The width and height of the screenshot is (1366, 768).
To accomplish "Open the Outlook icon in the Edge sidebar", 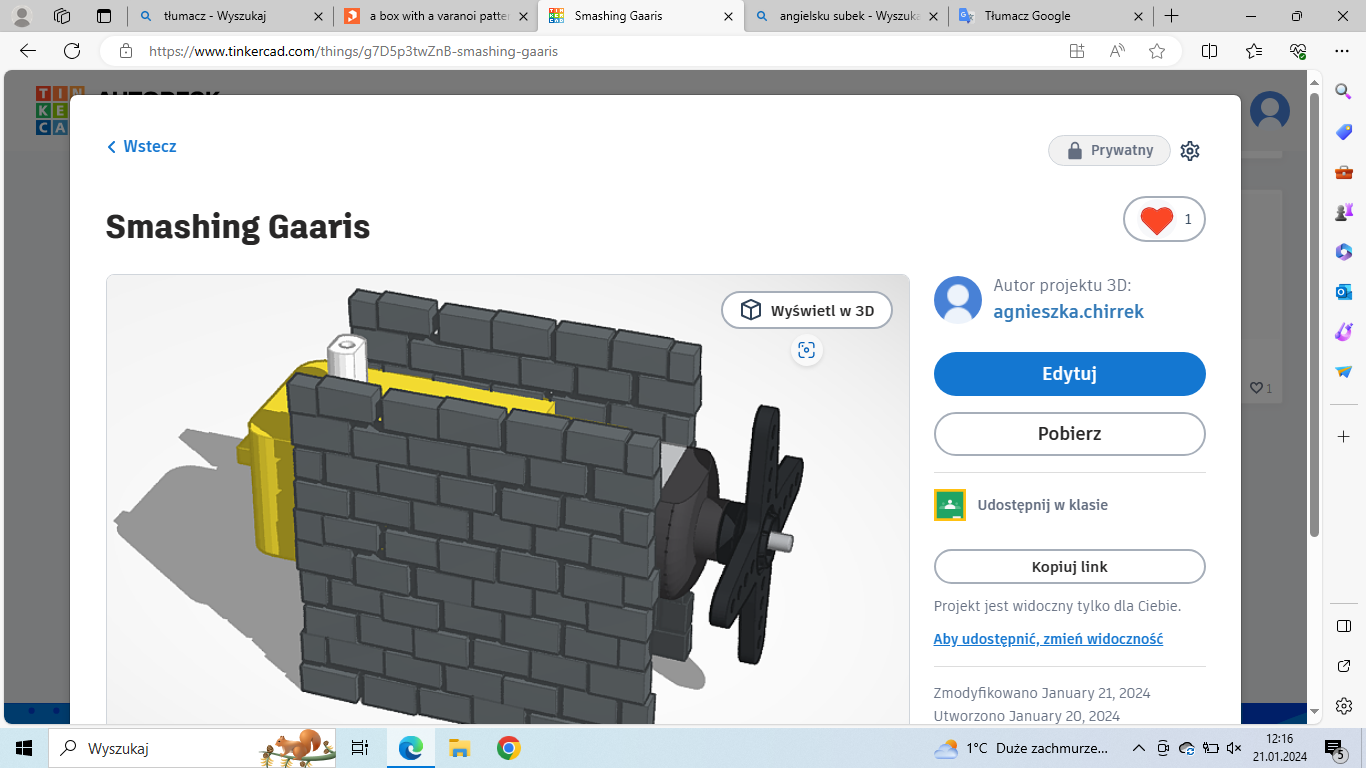I will point(1344,291).
